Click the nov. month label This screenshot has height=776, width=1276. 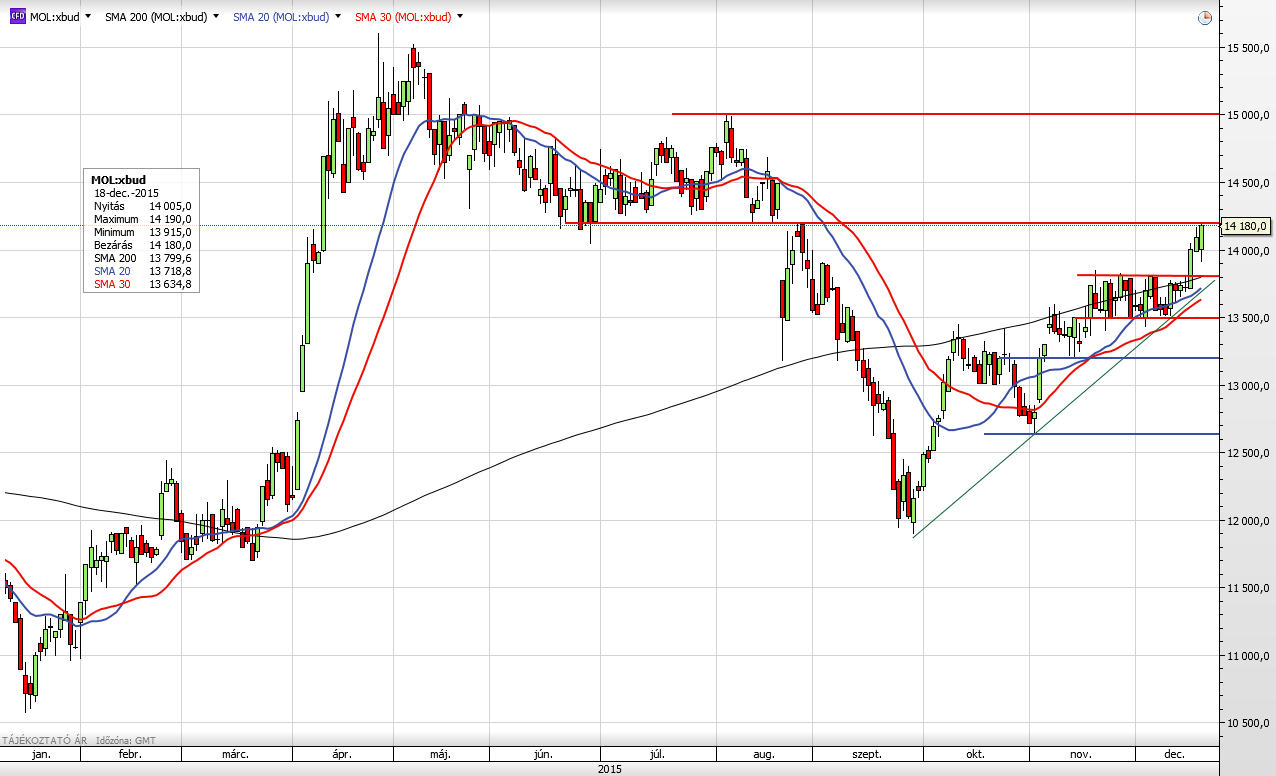1083,754
